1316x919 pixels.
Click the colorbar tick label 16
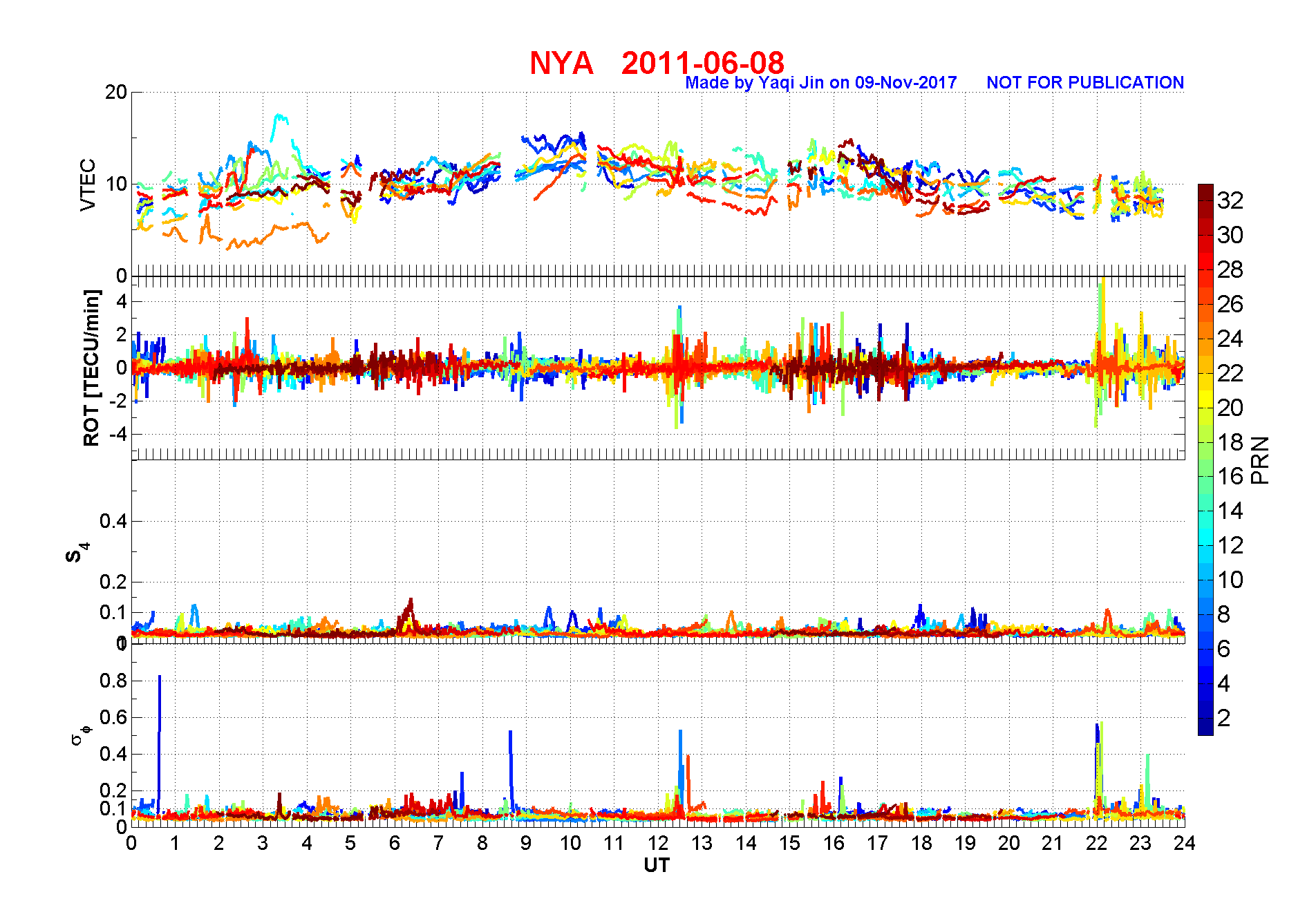[x=1230, y=476]
